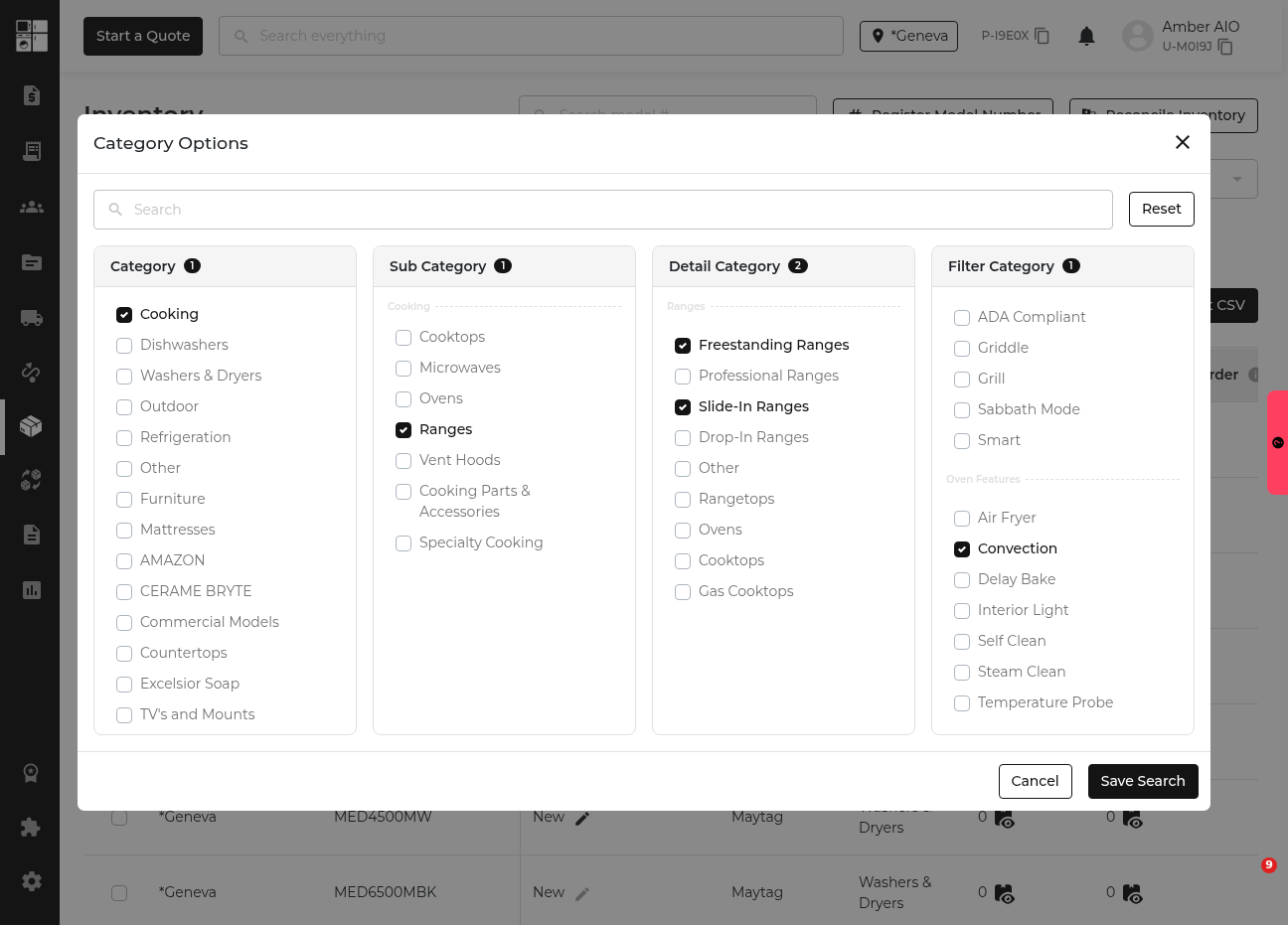Focus the category options Search field
The height and width of the screenshot is (925, 1288).
[x=602, y=210]
